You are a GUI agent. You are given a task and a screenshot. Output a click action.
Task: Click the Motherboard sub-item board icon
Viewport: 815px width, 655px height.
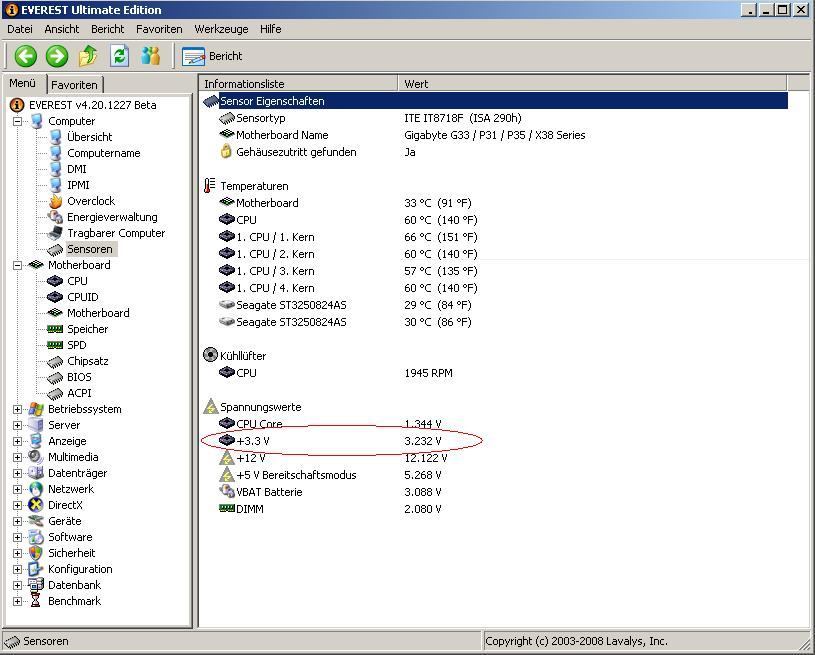pyautogui.click(x=55, y=313)
